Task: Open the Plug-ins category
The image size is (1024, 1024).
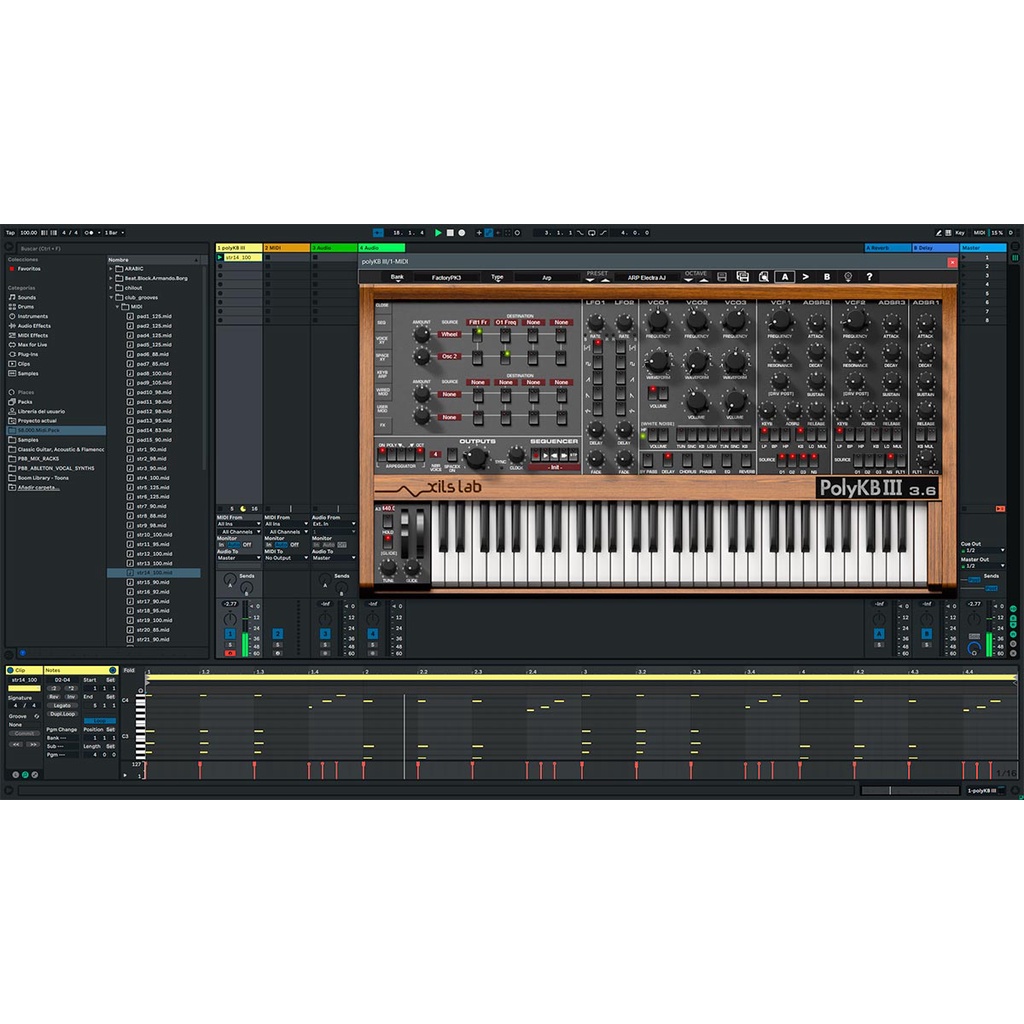Action: click(x=27, y=354)
